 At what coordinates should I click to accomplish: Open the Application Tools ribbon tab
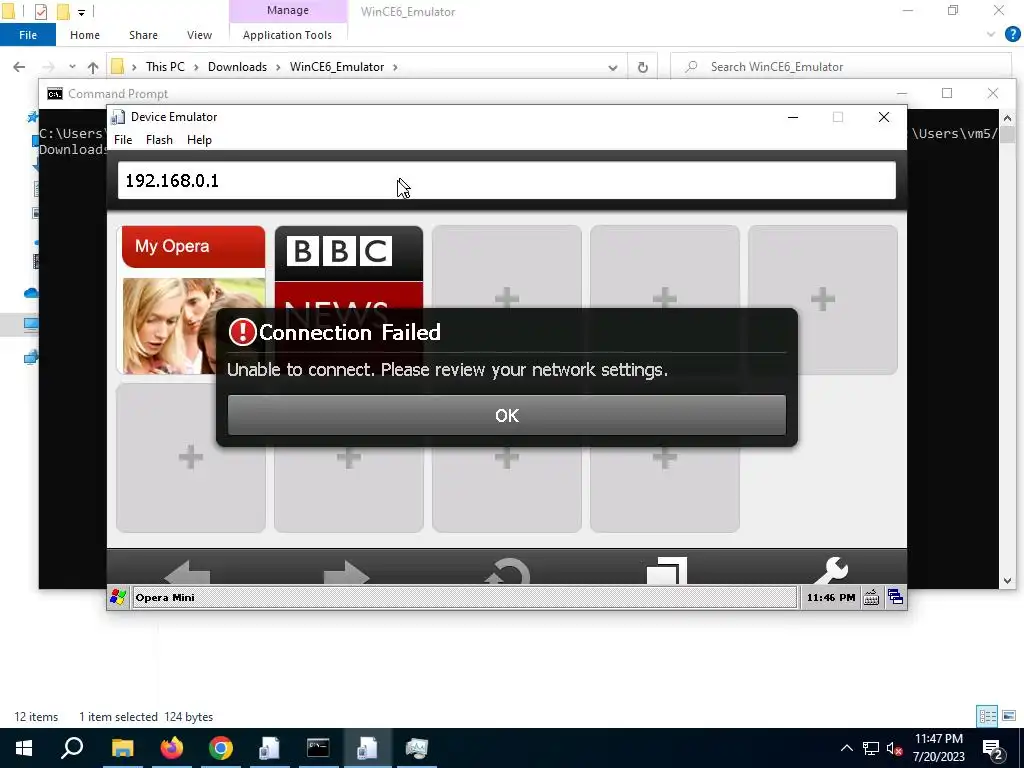(287, 35)
